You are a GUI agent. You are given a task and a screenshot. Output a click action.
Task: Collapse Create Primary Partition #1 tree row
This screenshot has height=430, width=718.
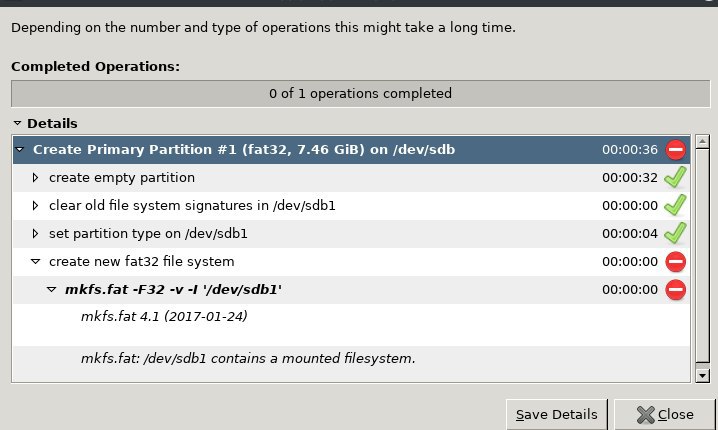(x=21, y=150)
